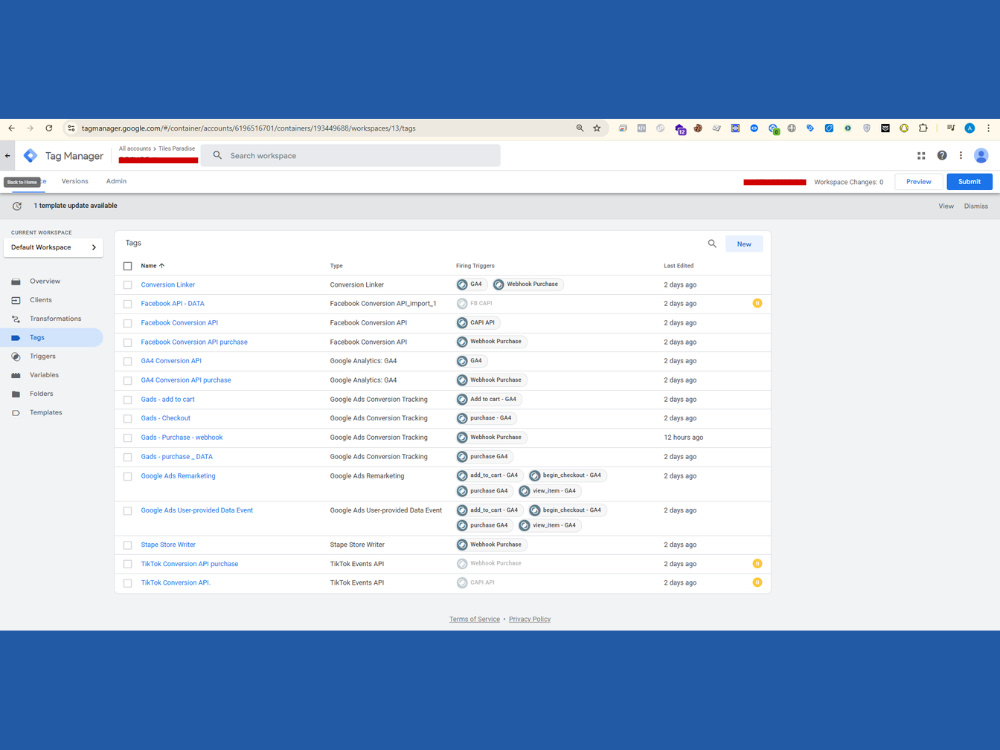The width and height of the screenshot is (1000, 750).
Task: Click the browser back arrow
Action: [11, 128]
